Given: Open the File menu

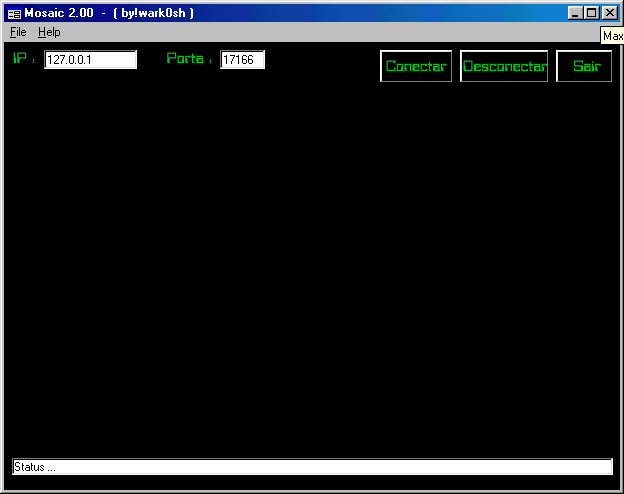Looking at the screenshot, I should (x=18, y=32).
